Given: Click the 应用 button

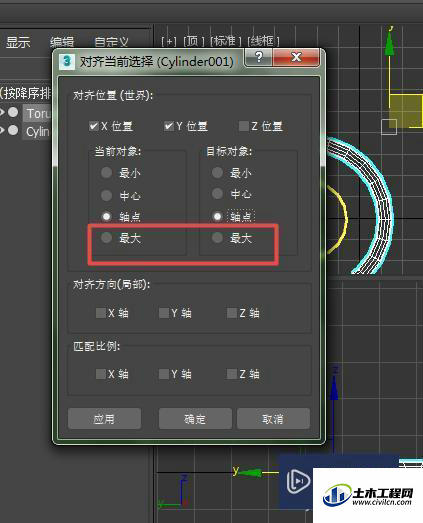Looking at the screenshot, I should [104, 419].
